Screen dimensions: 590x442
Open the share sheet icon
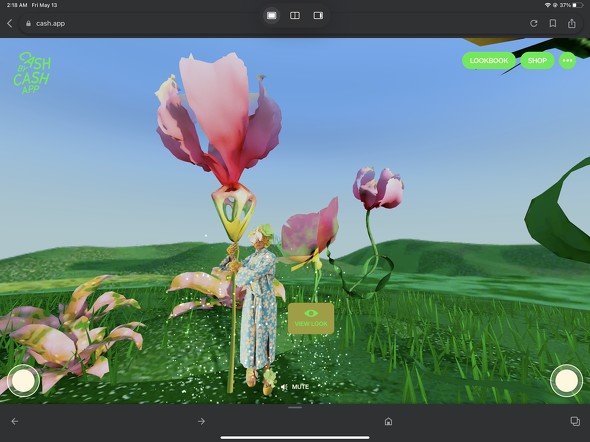coord(572,23)
